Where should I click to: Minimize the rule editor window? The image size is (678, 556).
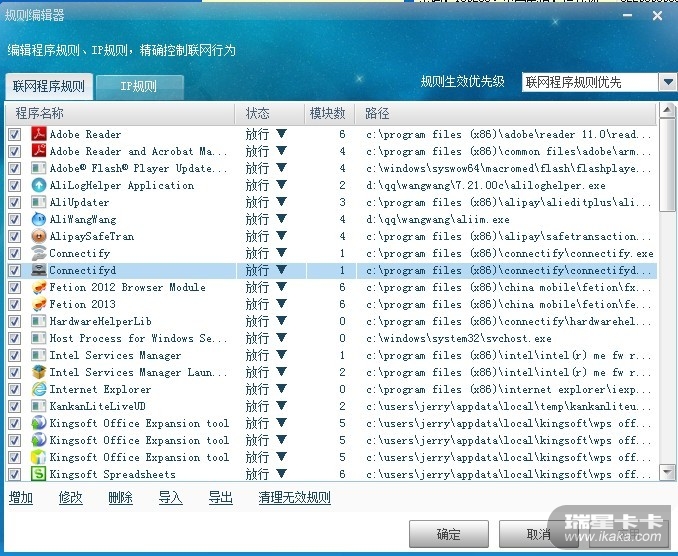(627, 16)
